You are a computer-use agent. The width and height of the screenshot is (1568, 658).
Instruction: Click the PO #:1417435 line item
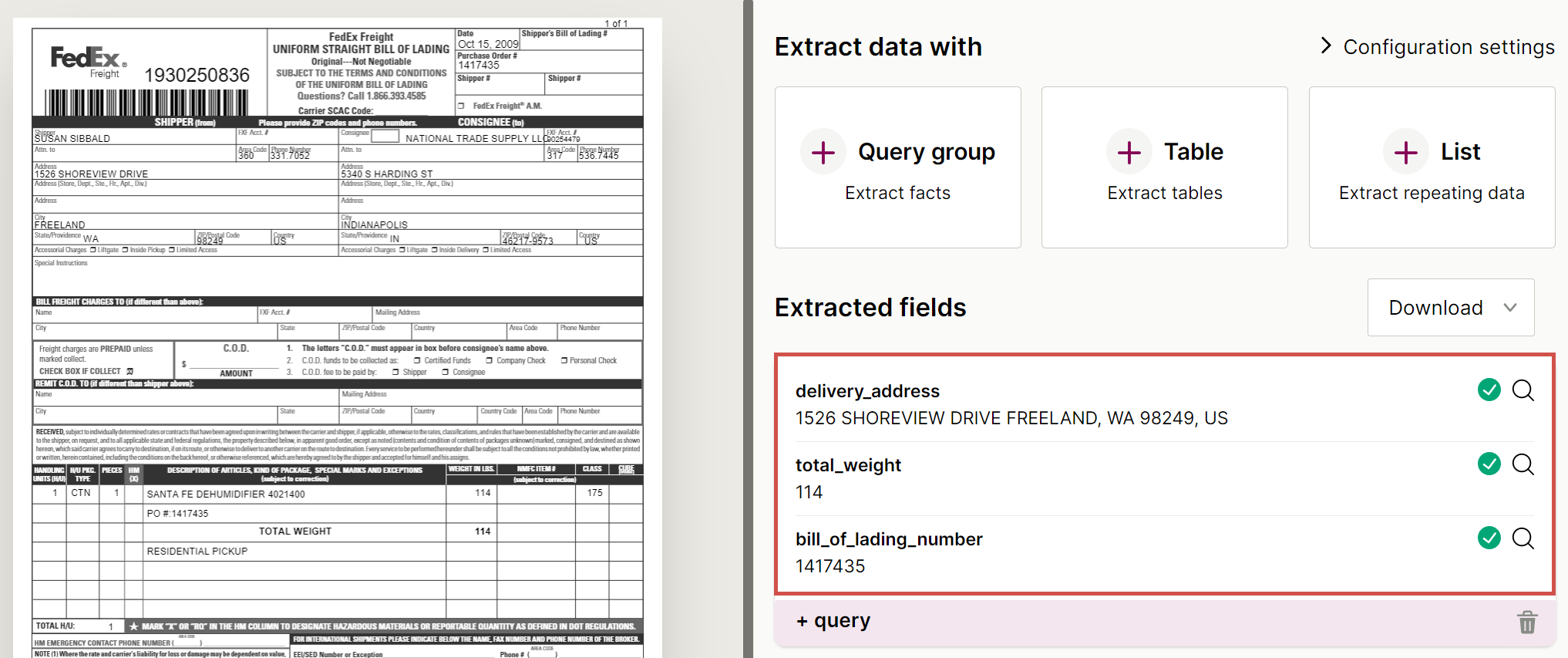point(177,514)
